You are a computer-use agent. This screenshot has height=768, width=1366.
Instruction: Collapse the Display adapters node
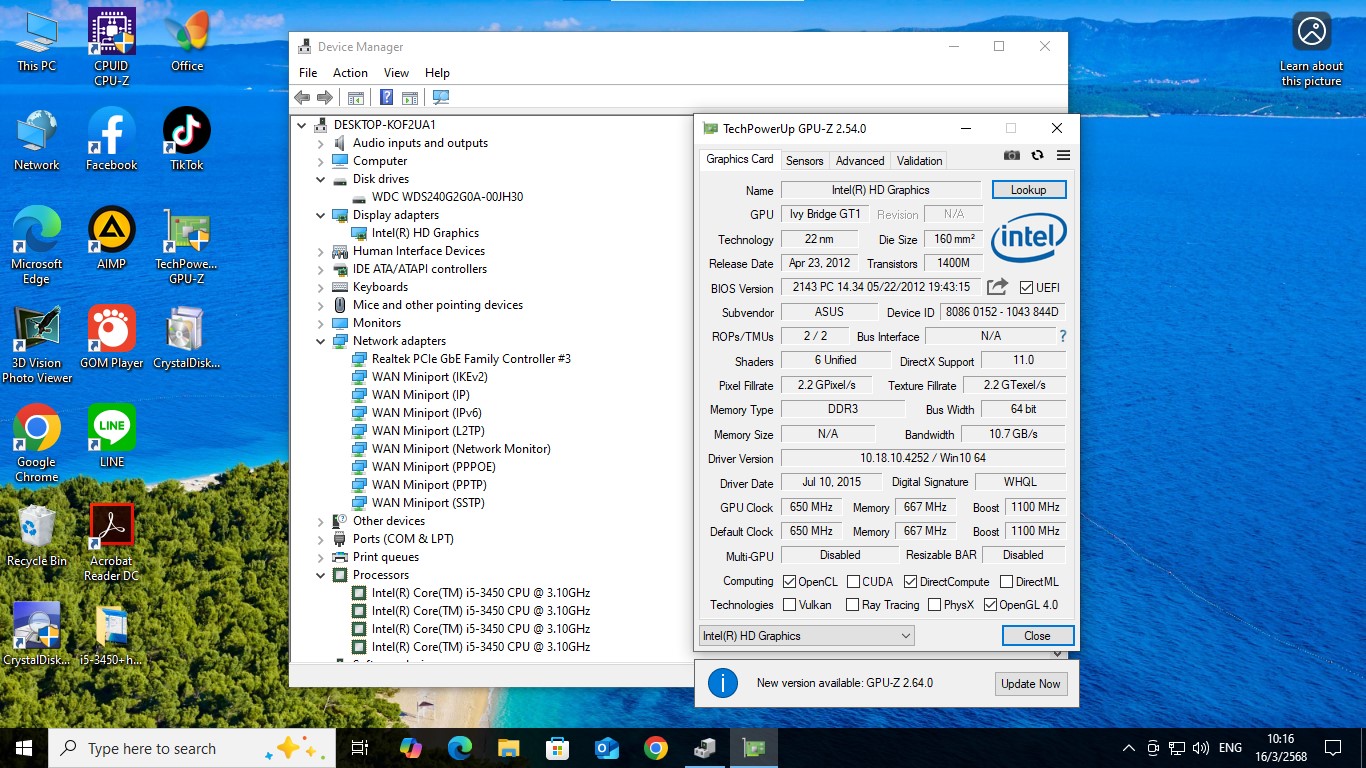(x=321, y=215)
